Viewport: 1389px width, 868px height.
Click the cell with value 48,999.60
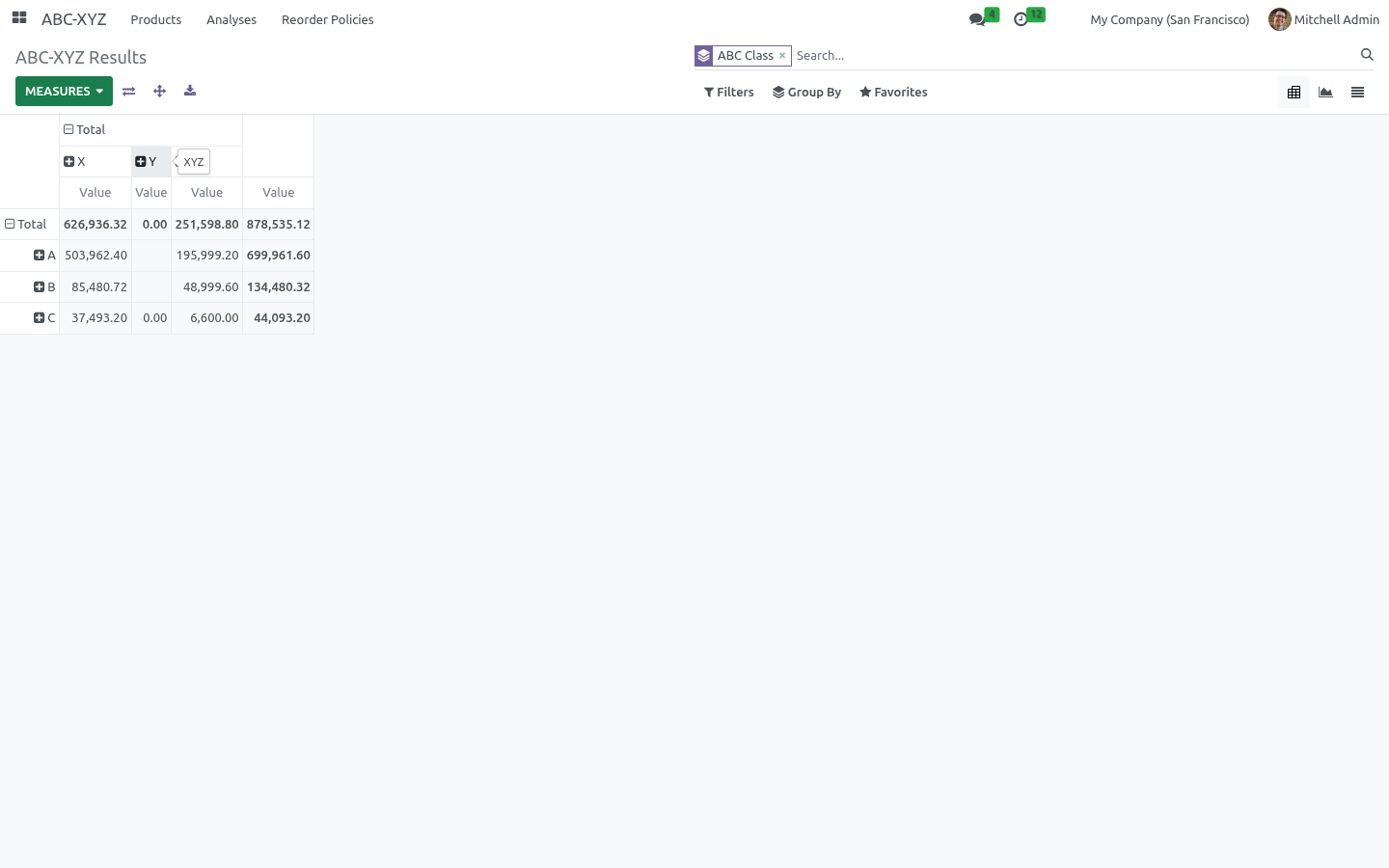pos(207,287)
